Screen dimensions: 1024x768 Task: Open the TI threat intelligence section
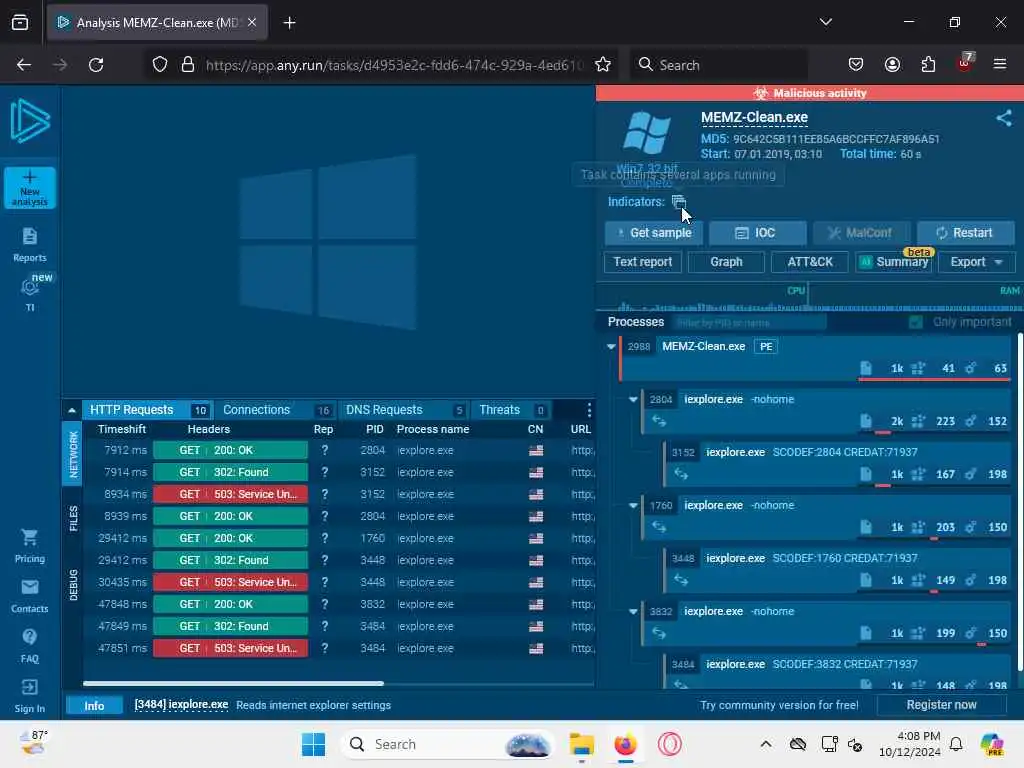tap(29, 293)
